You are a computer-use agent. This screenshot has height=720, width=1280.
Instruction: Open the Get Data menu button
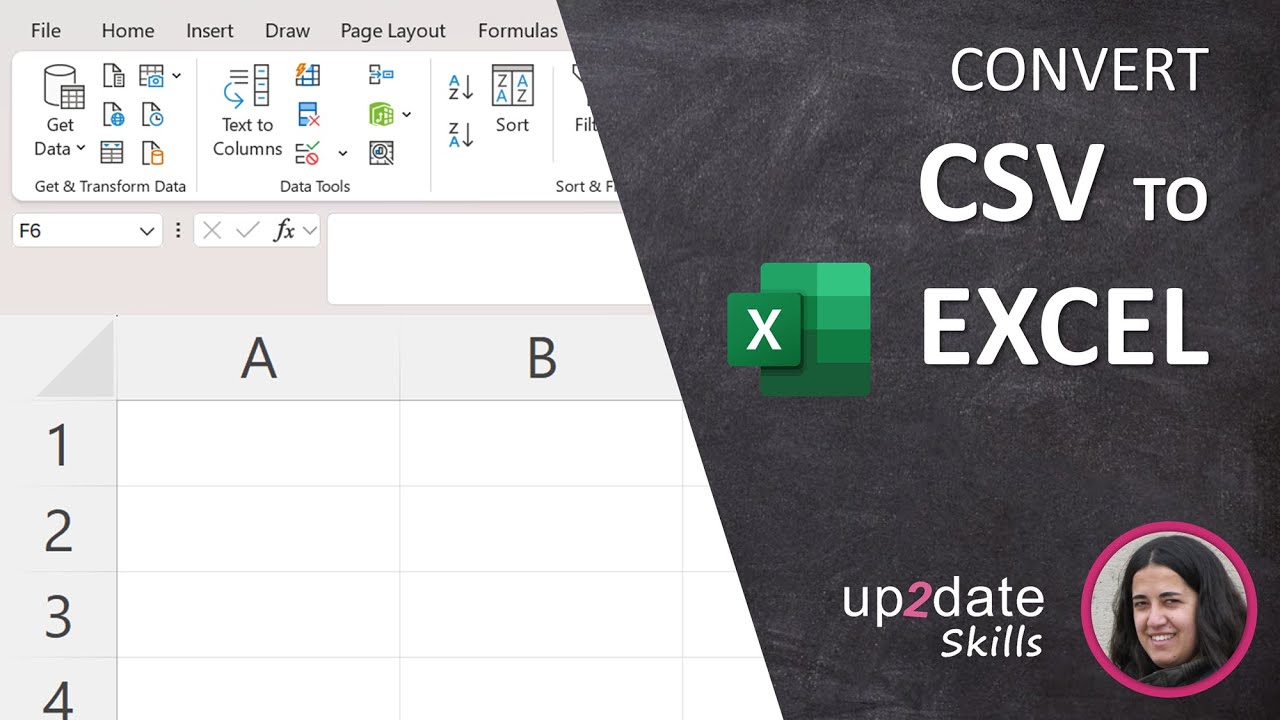(60, 112)
